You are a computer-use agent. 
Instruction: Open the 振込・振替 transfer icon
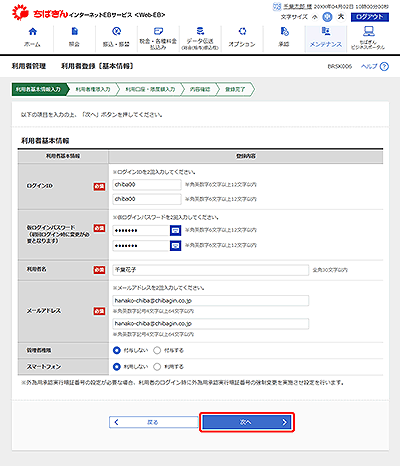point(116,31)
